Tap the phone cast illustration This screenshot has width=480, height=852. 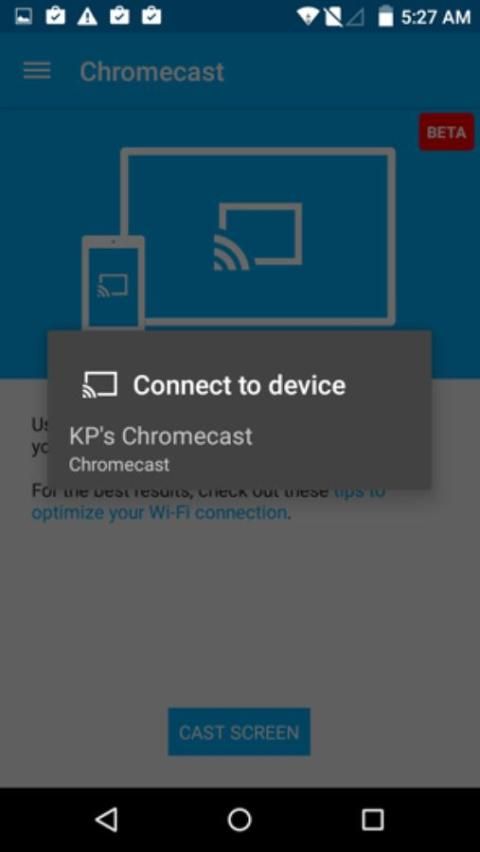[113, 283]
